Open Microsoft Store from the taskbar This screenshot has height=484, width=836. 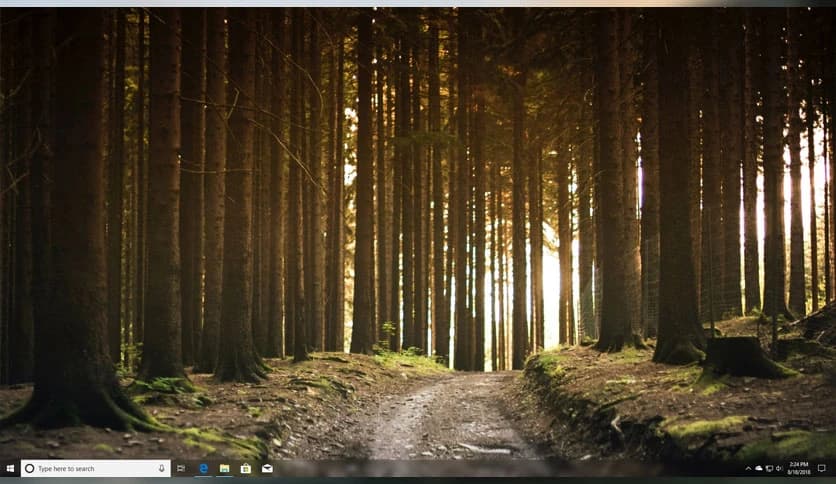(x=246, y=469)
